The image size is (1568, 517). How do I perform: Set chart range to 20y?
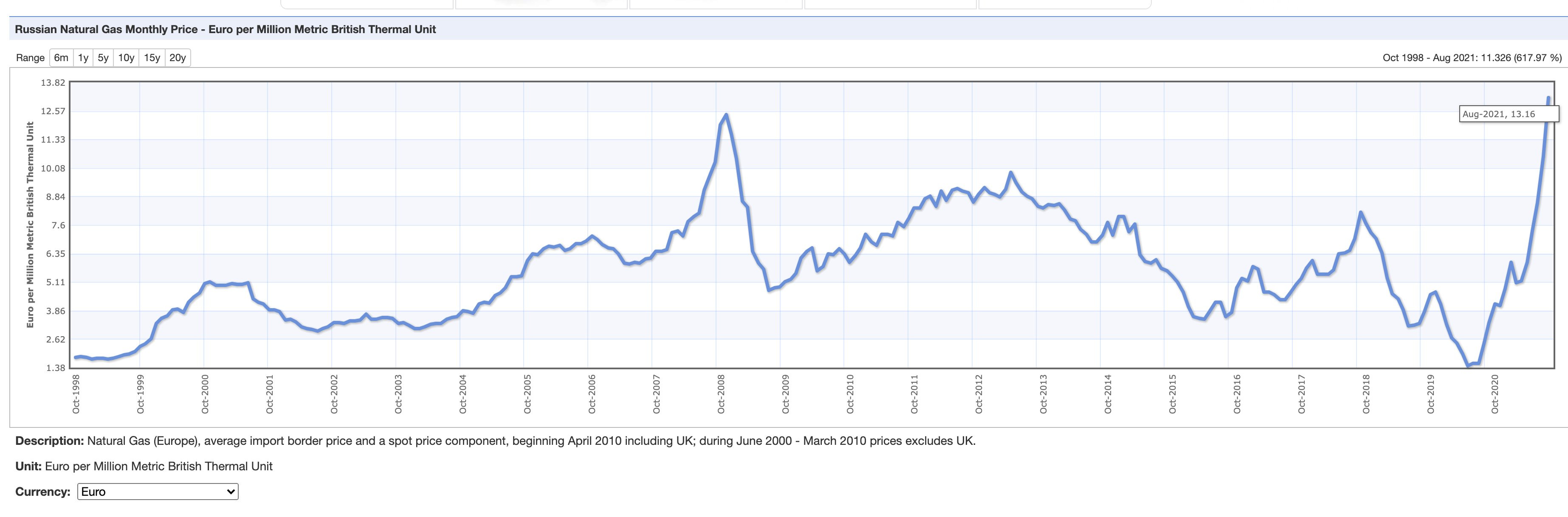(x=178, y=58)
